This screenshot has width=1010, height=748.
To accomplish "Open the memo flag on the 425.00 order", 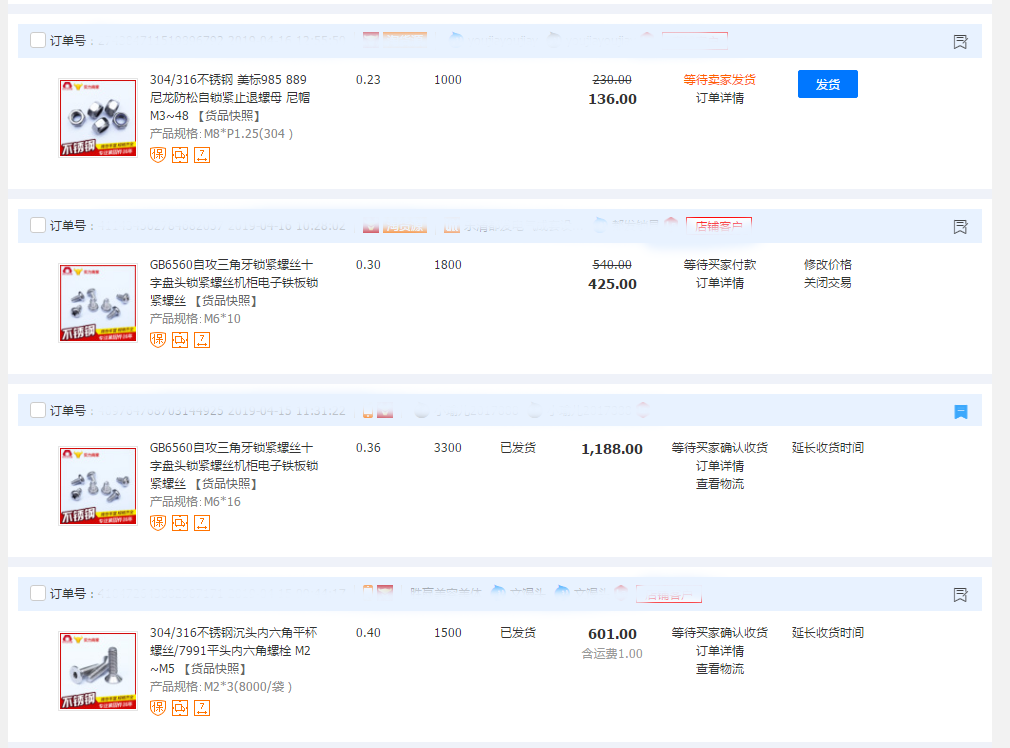I will click(960, 227).
